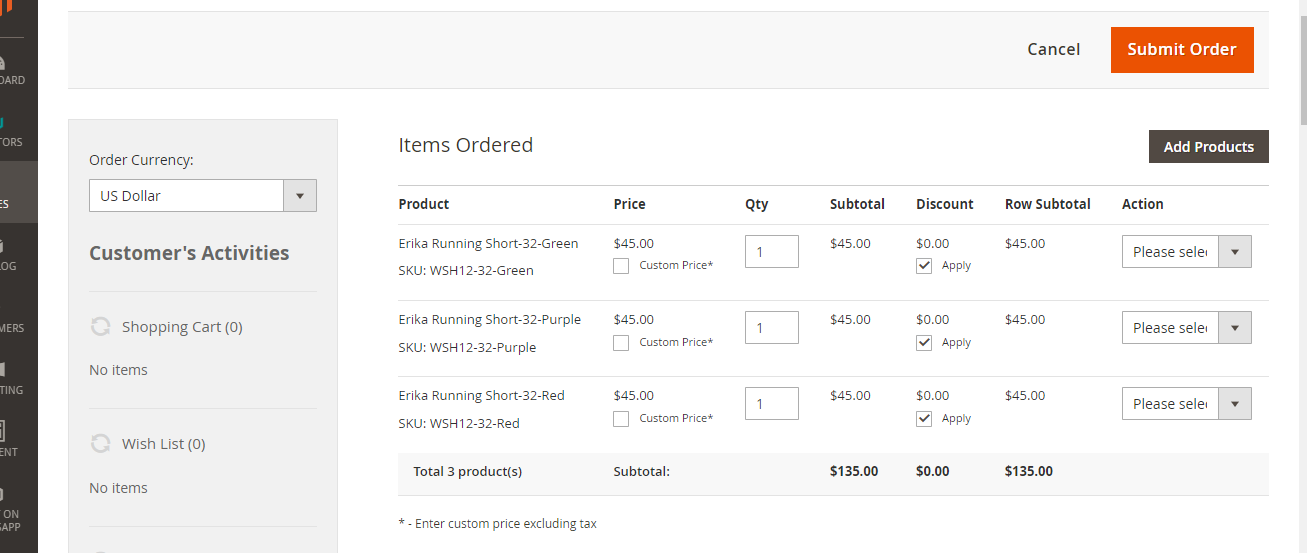This screenshot has height=553, width=1307.
Task: Open the Dashboard sidebar icon
Action: coord(10,69)
